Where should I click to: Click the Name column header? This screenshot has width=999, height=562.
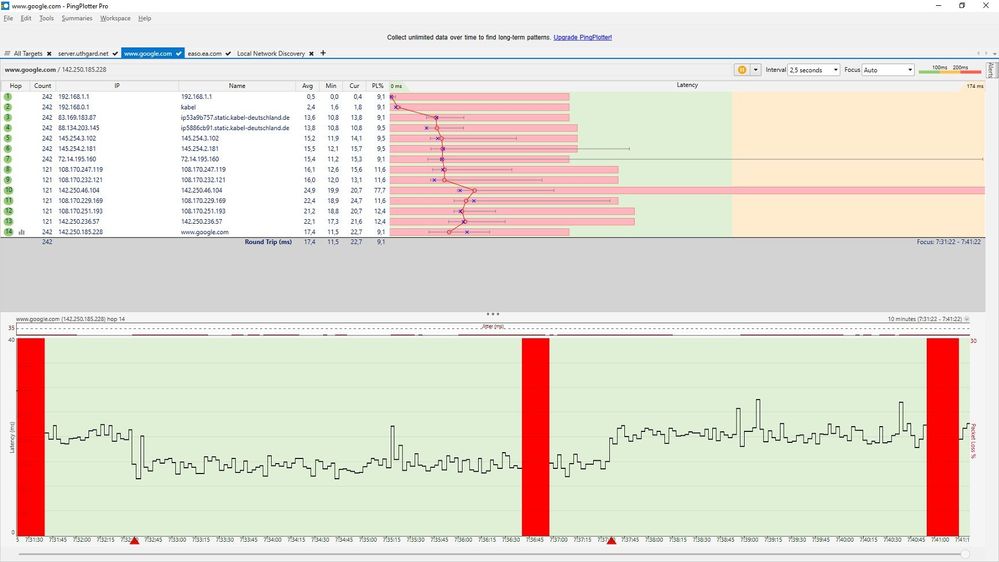click(x=237, y=86)
